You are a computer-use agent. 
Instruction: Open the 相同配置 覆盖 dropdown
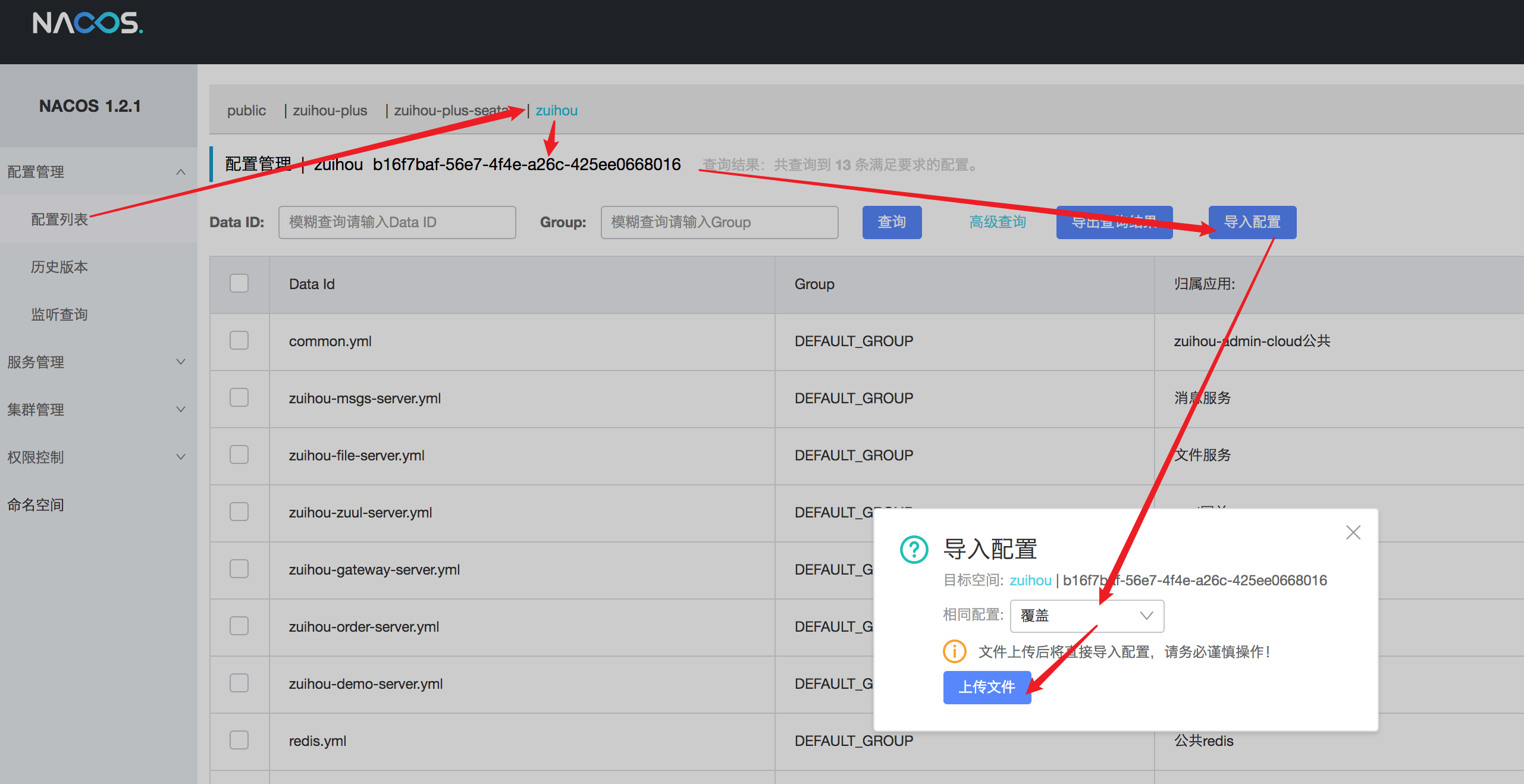(1087, 616)
